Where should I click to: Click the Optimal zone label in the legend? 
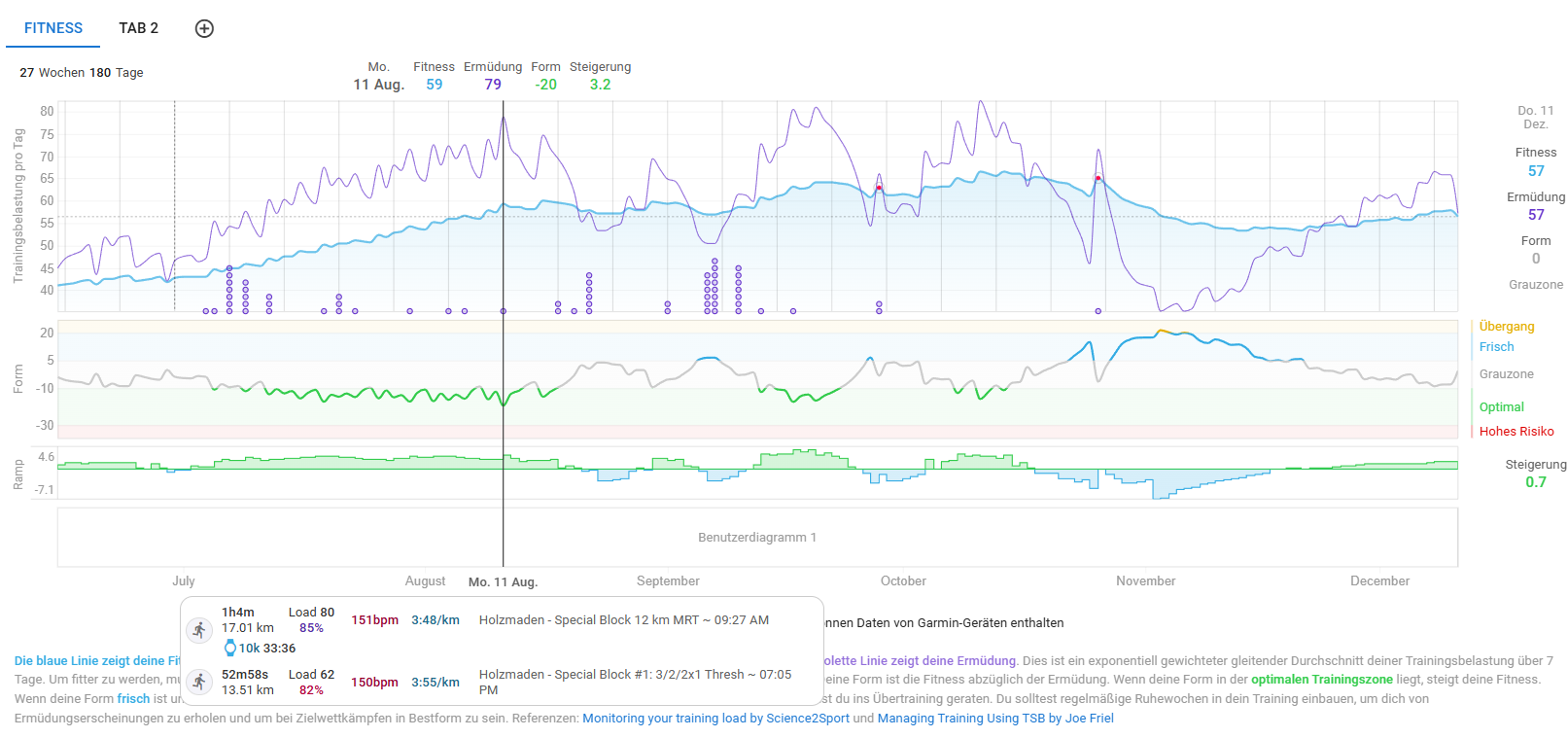tap(1501, 407)
